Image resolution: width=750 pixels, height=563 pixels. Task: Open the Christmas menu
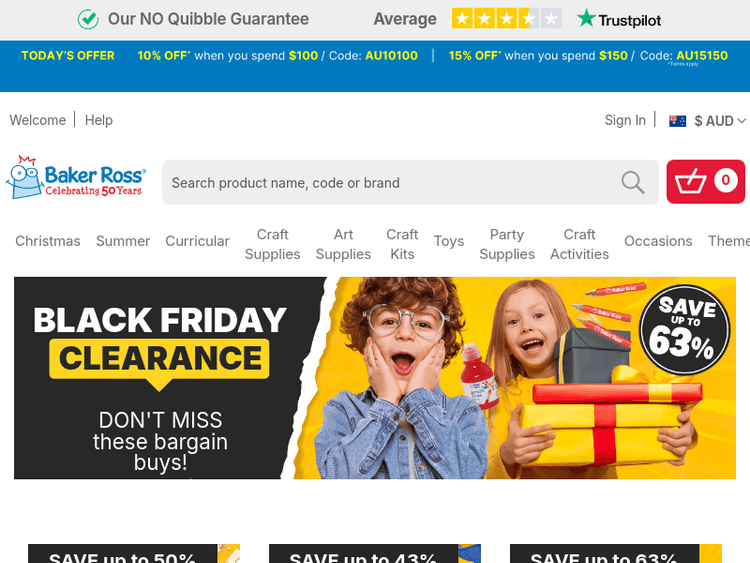[48, 241]
